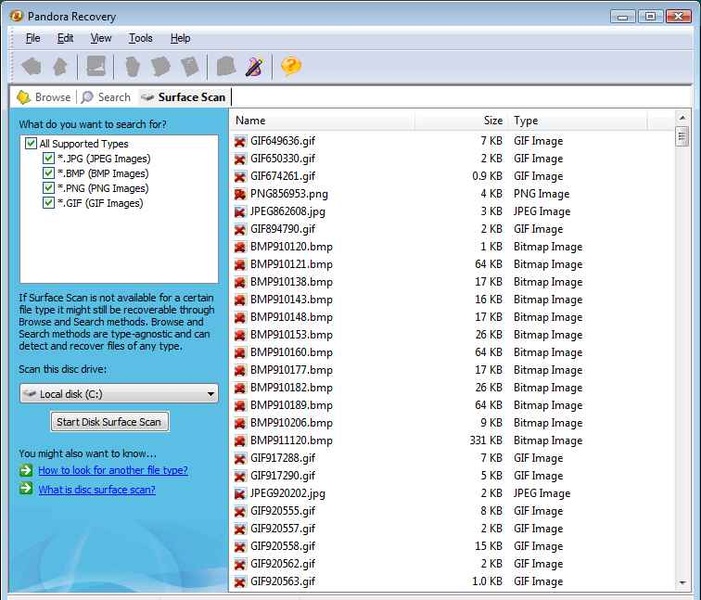
Task: Uncheck the All Supported Types checkbox
Action: 31,144
